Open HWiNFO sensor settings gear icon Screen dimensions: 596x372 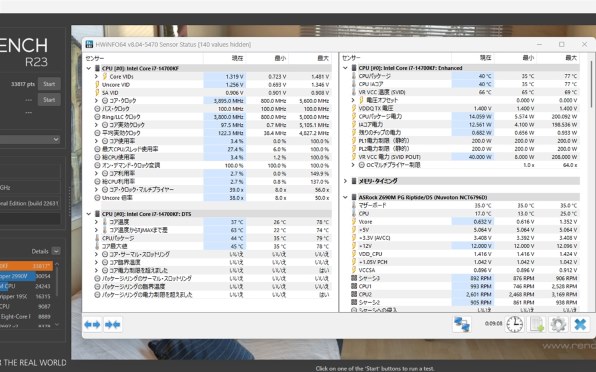coord(558,325)
